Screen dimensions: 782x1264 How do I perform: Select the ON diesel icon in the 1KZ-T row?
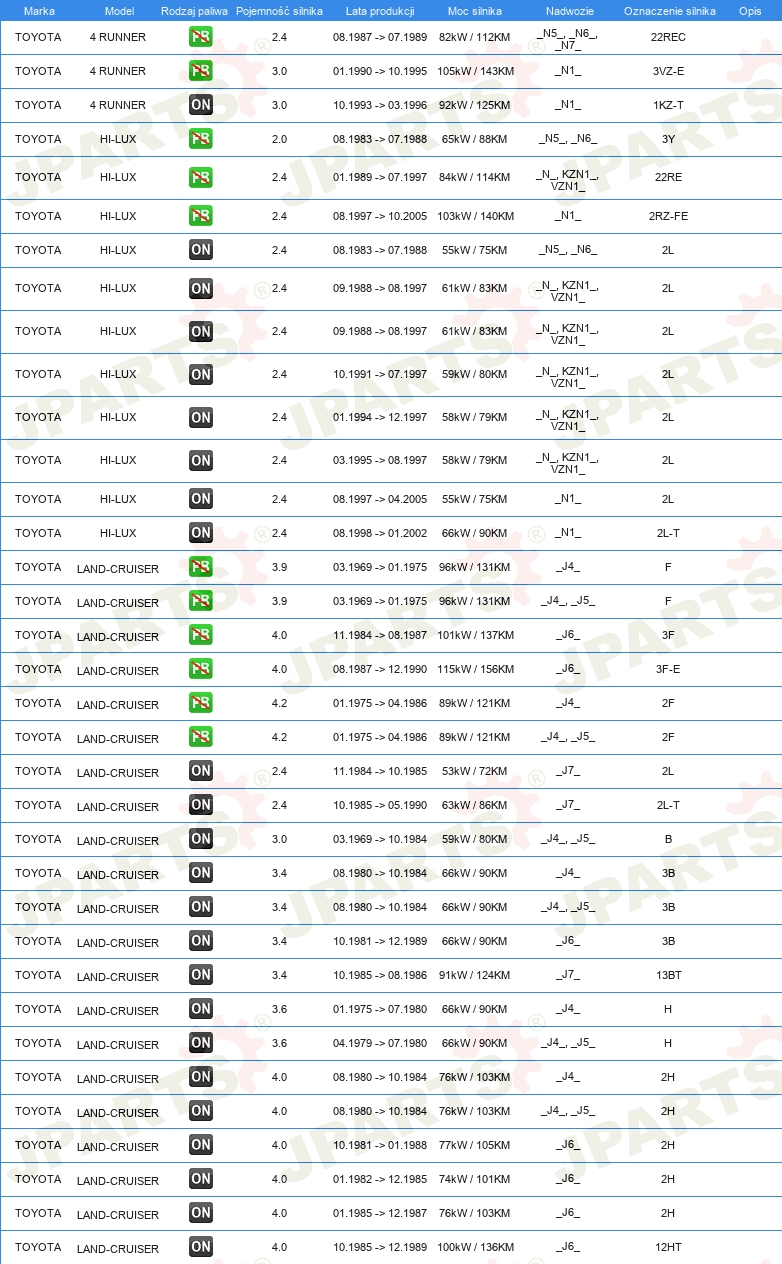pyautogui.click(x=200, y=105)
